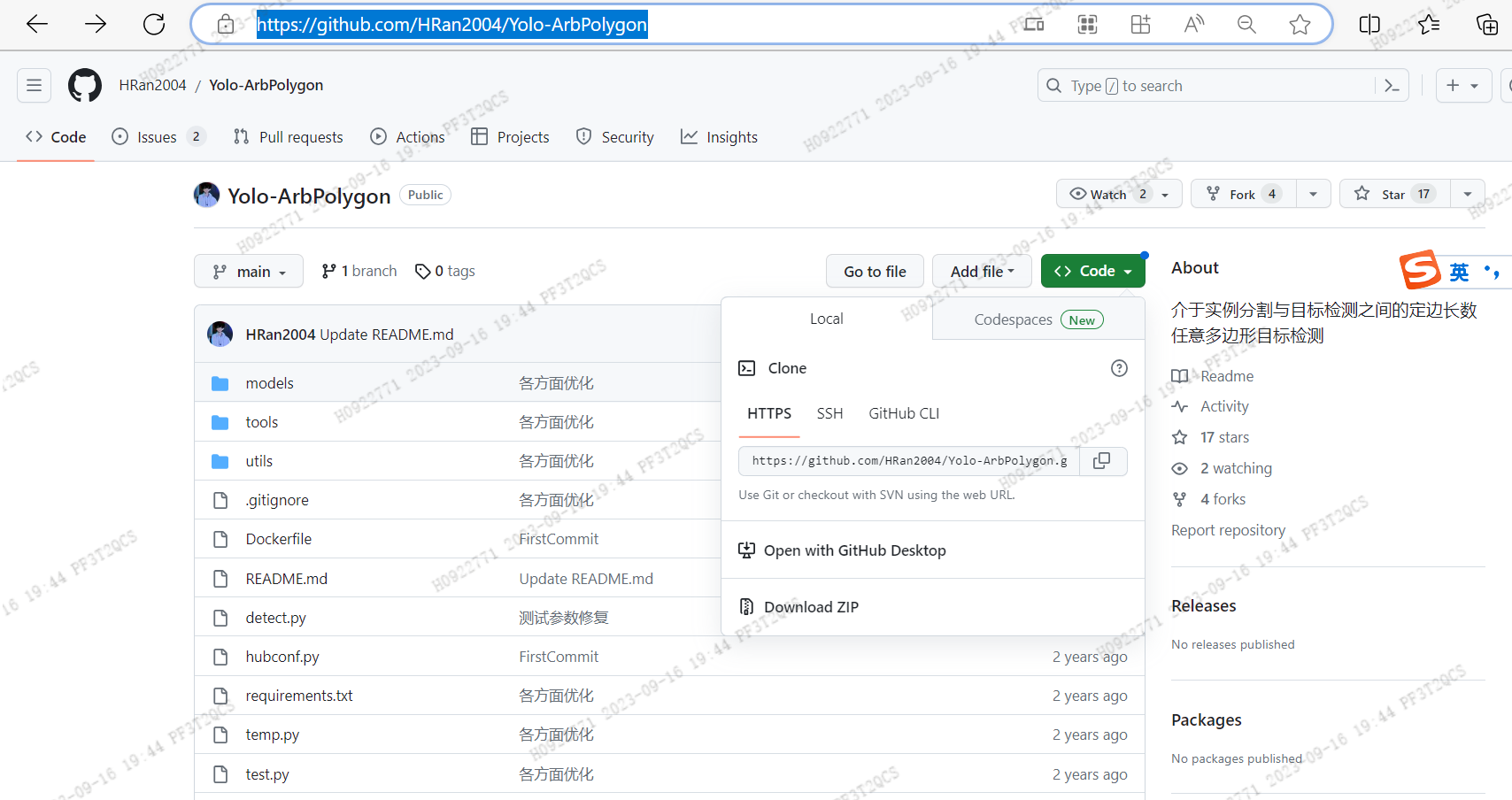This screenshot has width=1512, height=800.
Task: Open the Security tab
Action: point(614,137)
